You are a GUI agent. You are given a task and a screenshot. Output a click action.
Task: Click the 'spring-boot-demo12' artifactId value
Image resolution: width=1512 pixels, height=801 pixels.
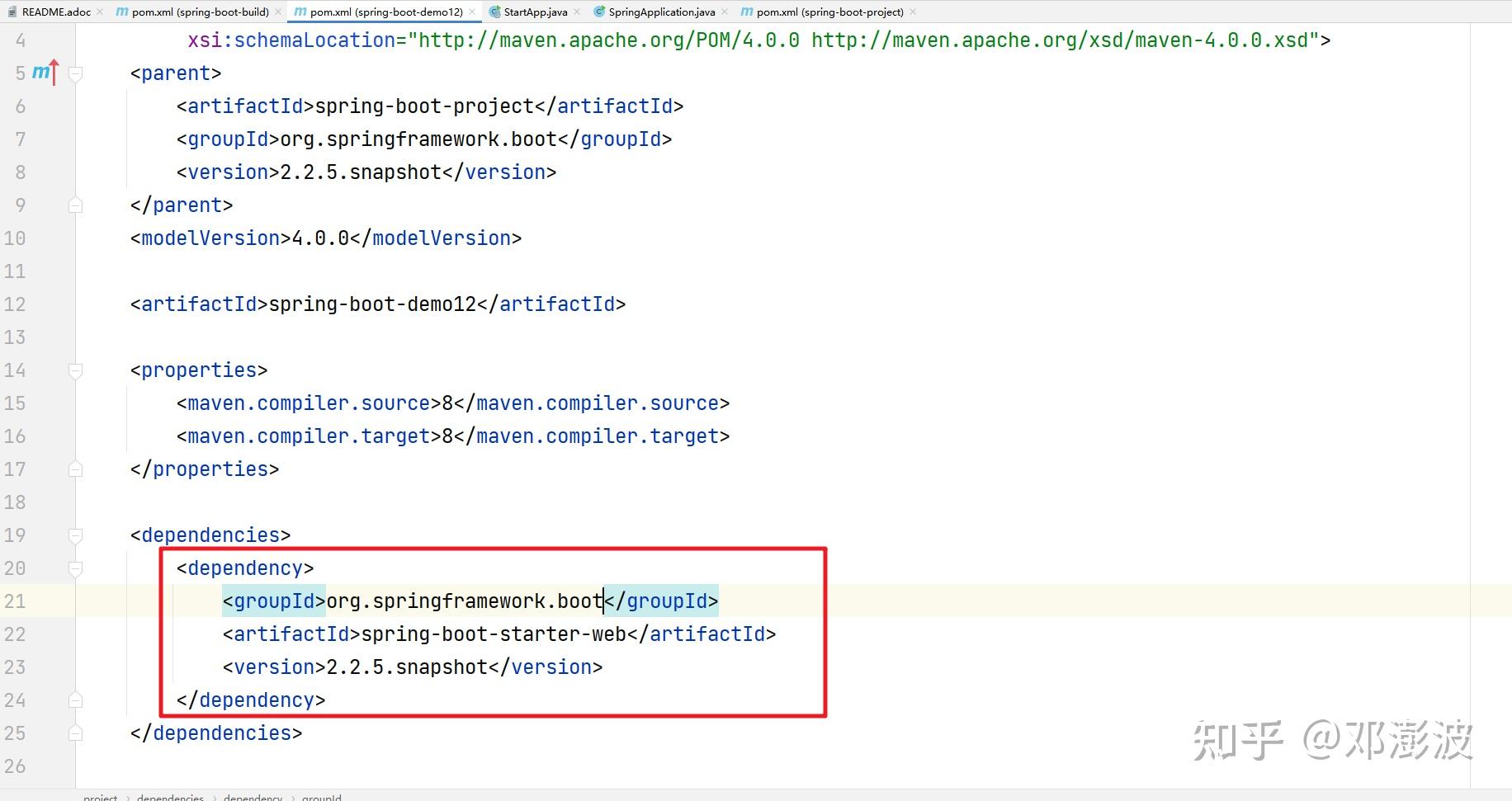372,304
